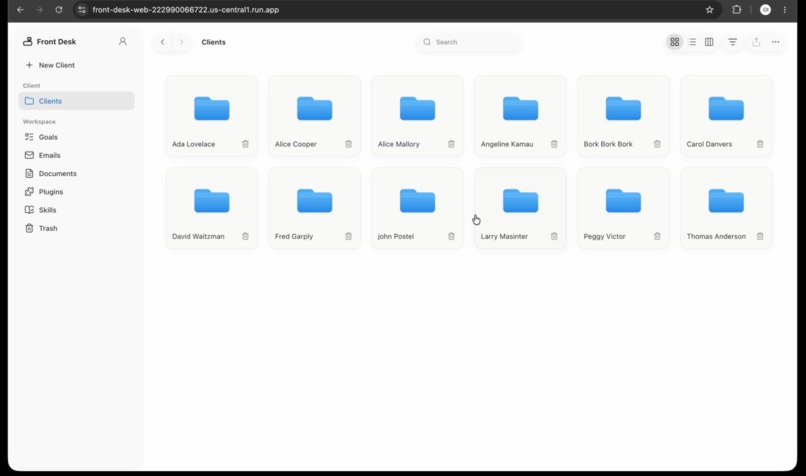Open Trash in the sidebar
Screen dimensions: 806x476
(77, 228)
